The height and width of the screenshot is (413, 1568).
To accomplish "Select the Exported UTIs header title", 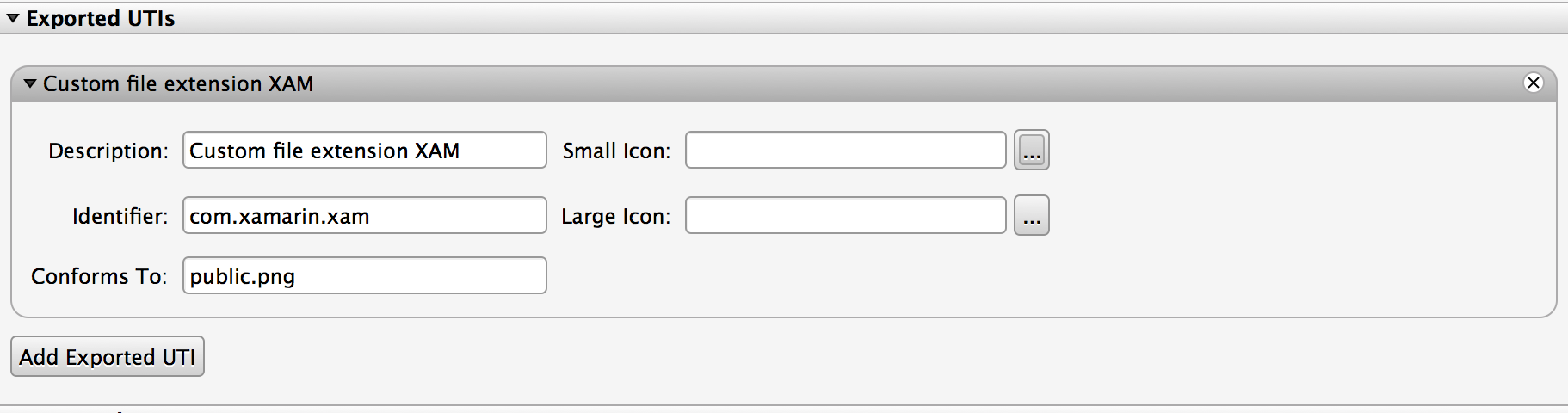I will click(x=101, y=18).
